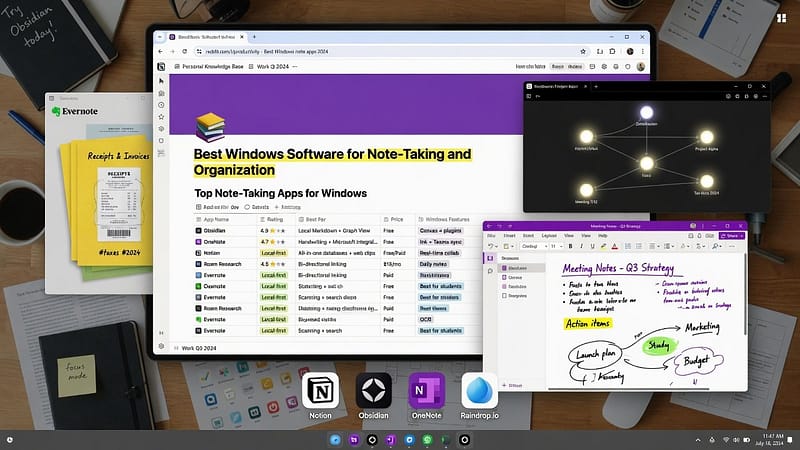Click the browser back arrow
This screenshot has height=450, width=800.
click(x=161, y=52)
